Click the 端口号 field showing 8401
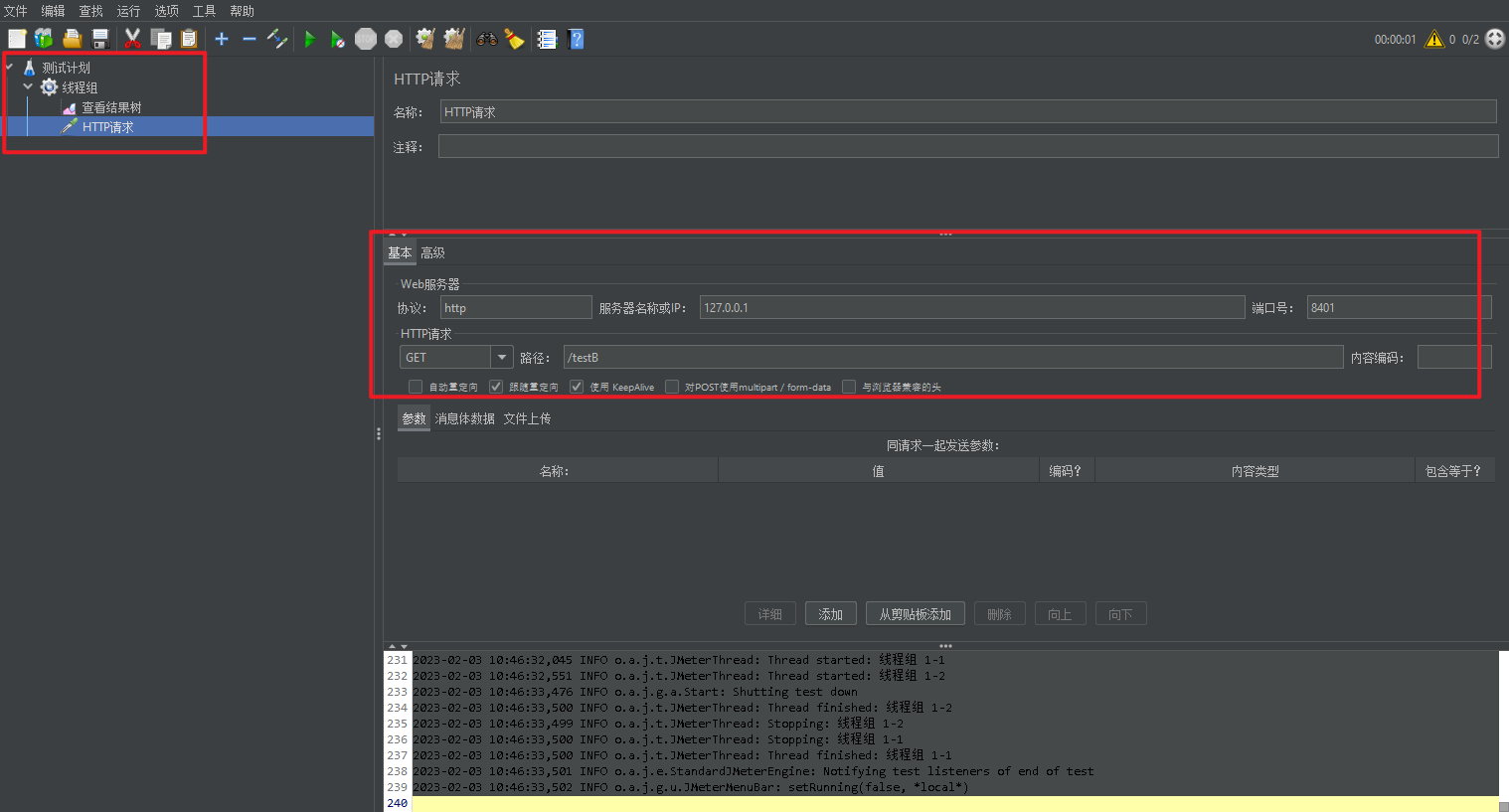The width and height of the screenshot is (1509, 812). coord(1399,307)
